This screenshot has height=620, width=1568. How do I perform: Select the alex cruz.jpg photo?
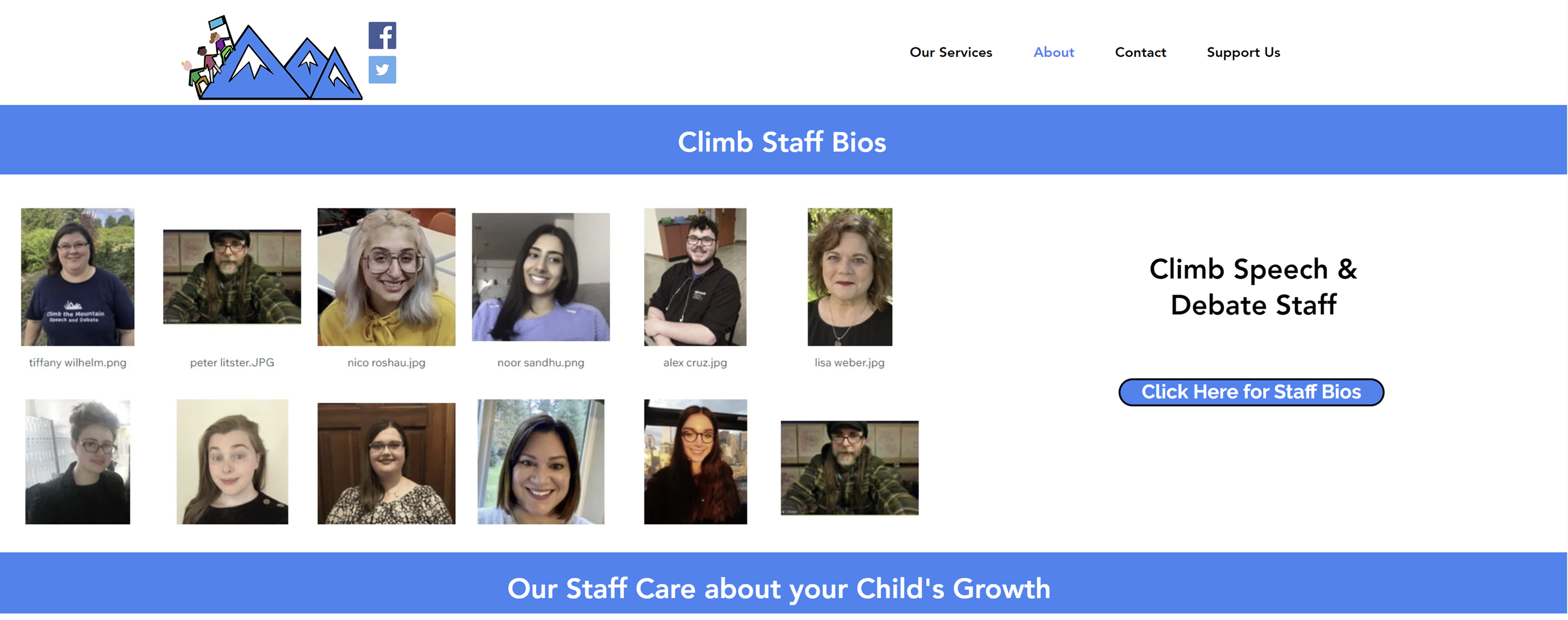[x=695, y=277]
